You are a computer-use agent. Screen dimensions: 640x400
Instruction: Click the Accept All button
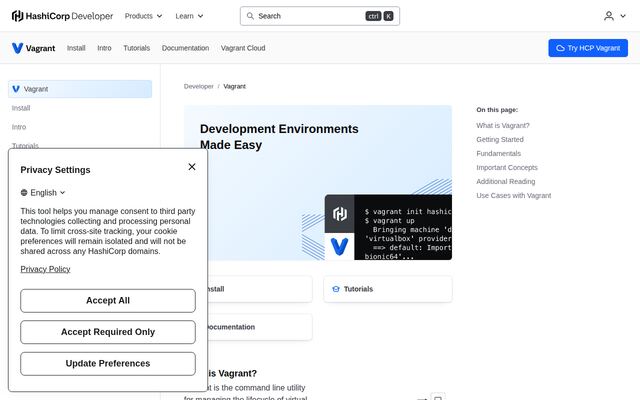coord(108,301)
